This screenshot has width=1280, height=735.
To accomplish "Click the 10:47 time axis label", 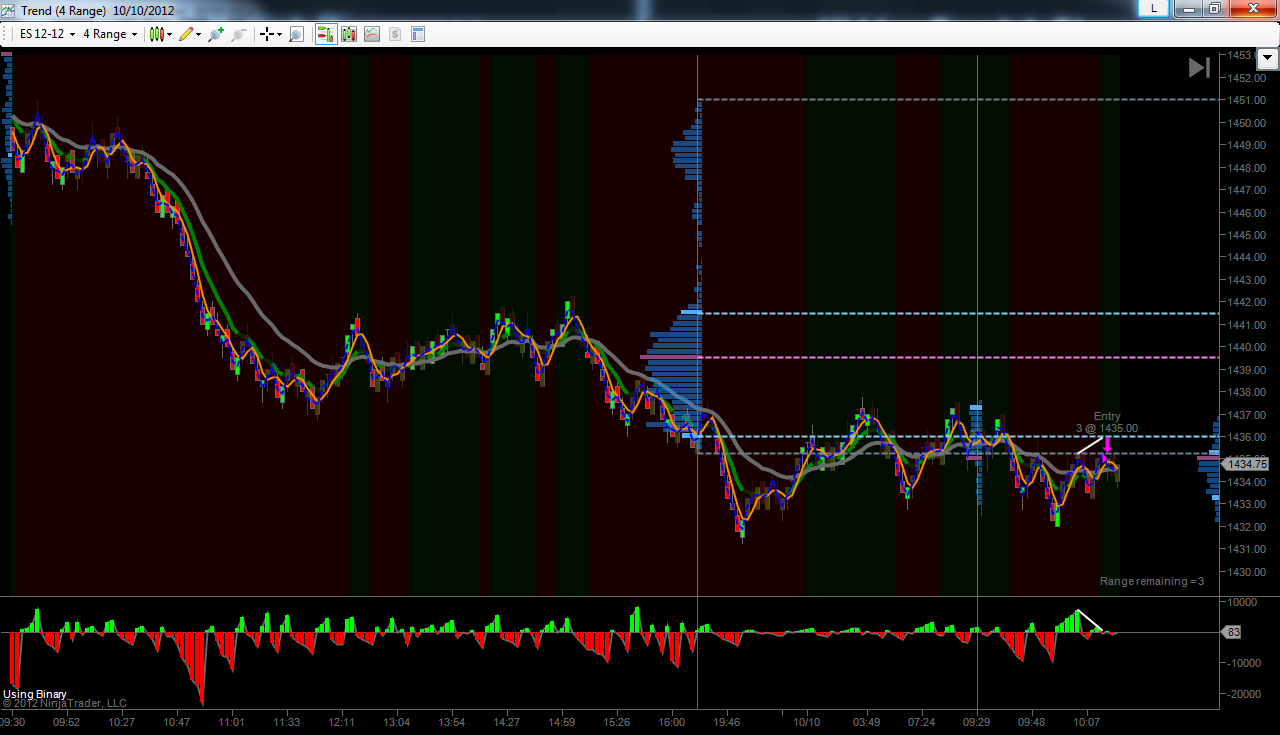I will [x=176, y=722].
